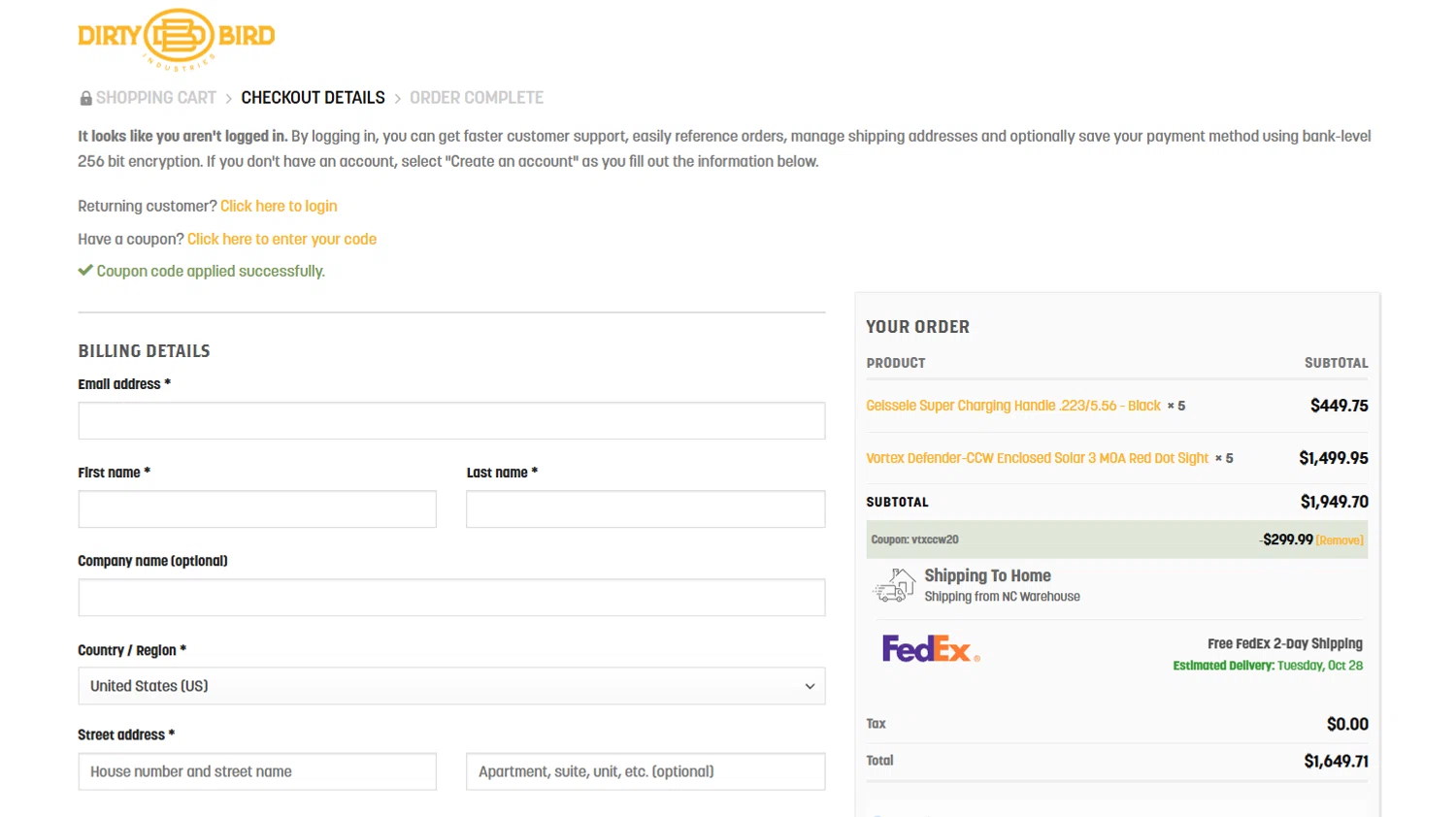Viewport: 1456px width, 817px height.
Task: Click the $1,499.95 product subtotal
Action: point(1333,458)
